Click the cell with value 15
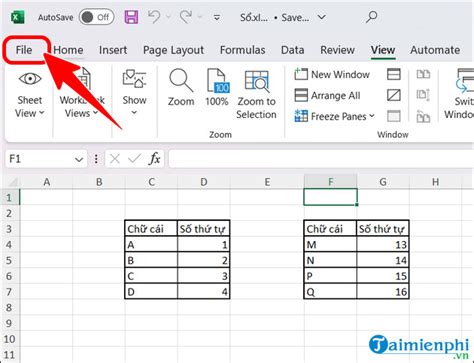474x363 pixels. [383, 276]
